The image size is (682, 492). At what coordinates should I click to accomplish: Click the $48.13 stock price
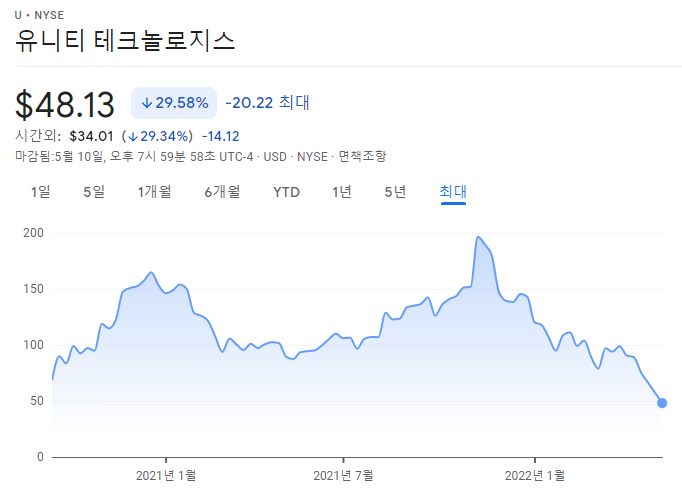tap(65, 104)
